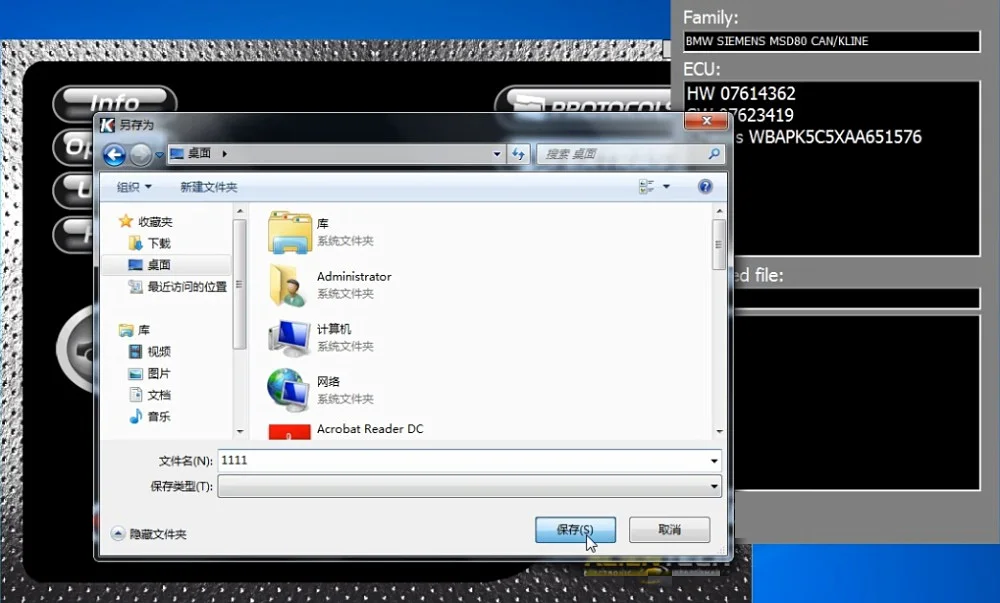
Task: Select 视频 library in navigation pane
Action: (x=149, y=351)
